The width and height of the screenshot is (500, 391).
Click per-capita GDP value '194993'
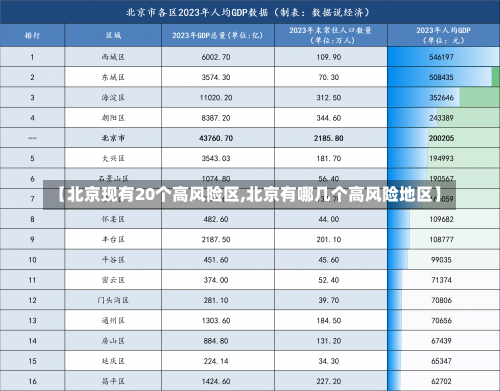click(x=441, y=158)
